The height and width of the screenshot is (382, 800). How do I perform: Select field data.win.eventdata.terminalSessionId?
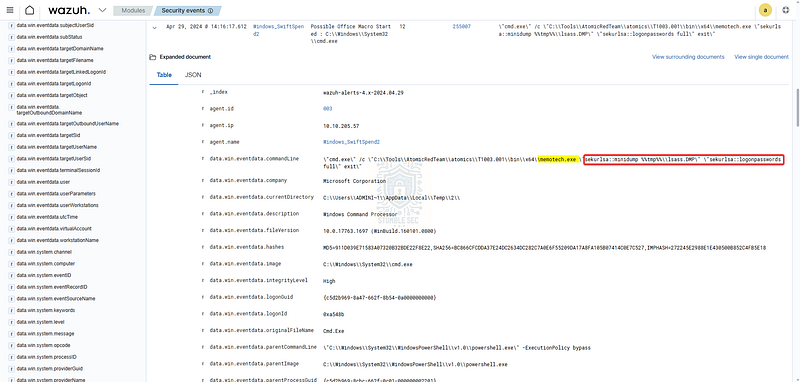[x=58, y=170]
